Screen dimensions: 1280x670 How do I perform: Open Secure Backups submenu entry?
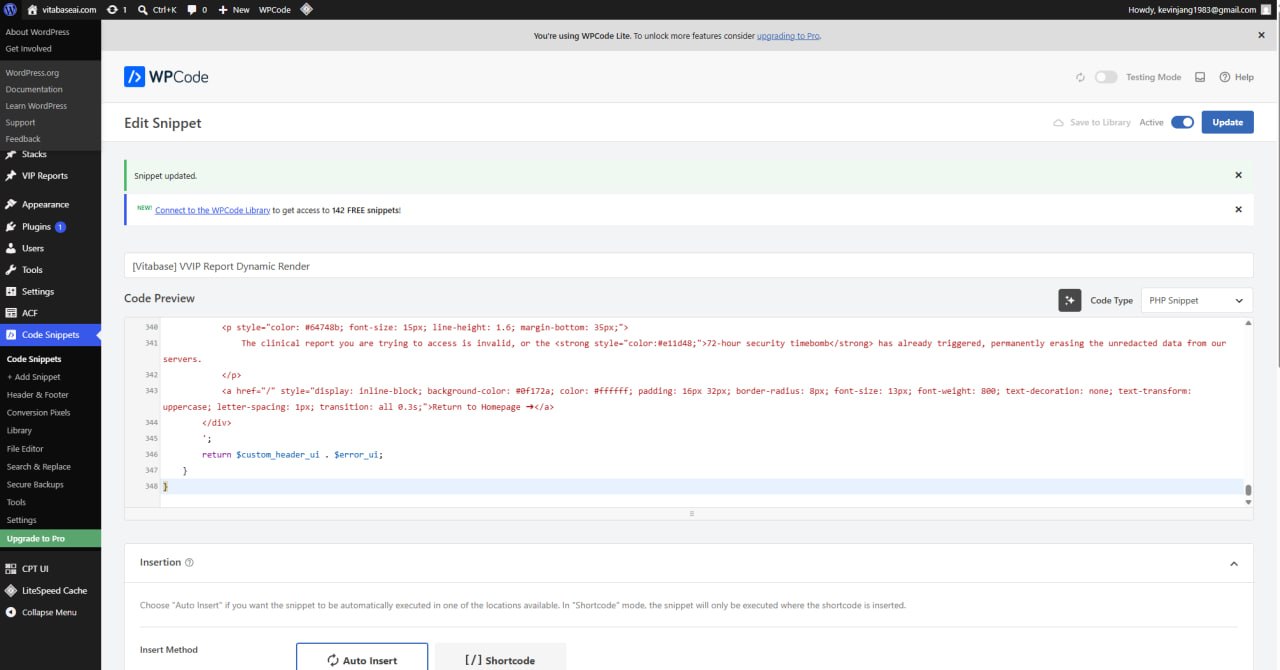point(35,485)
